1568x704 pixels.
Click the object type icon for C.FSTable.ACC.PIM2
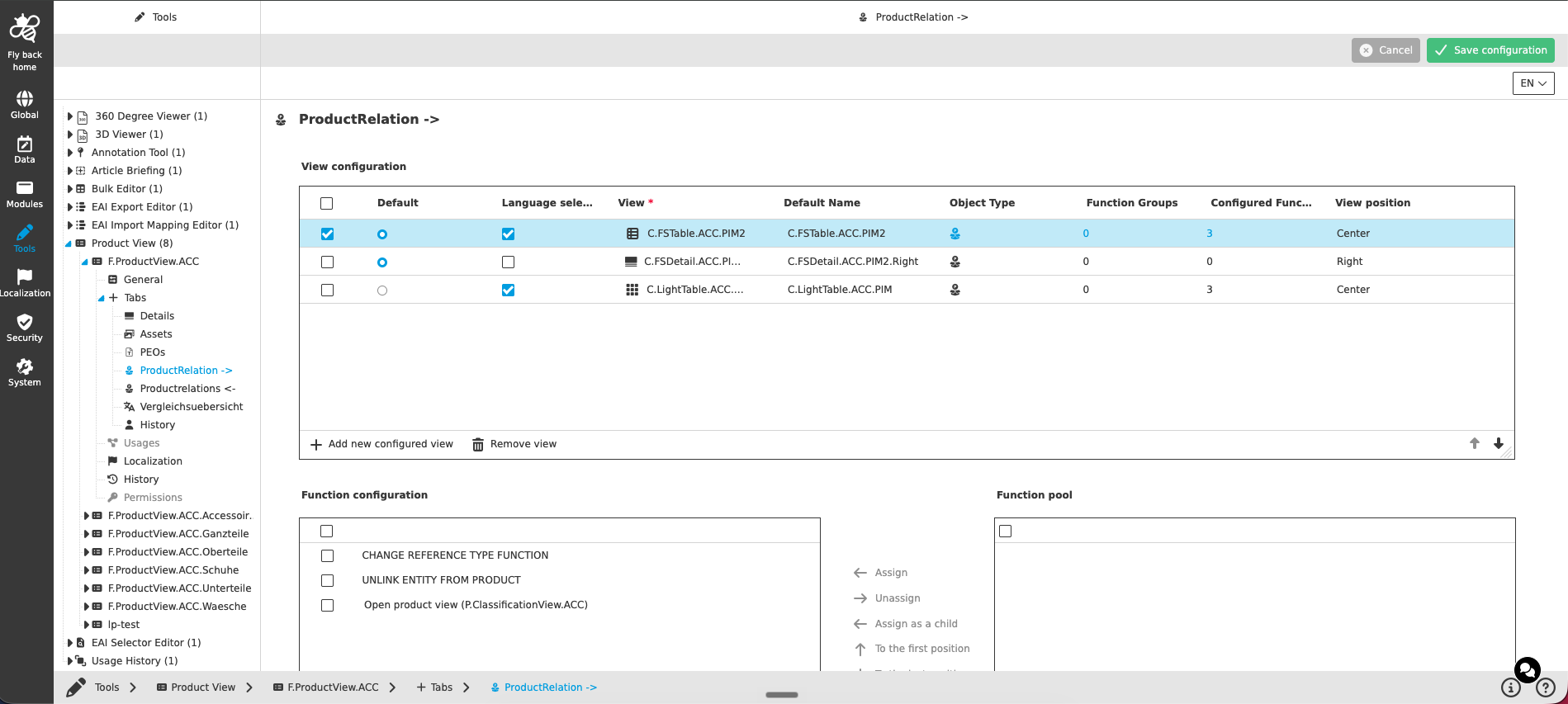tap(955, 234)
